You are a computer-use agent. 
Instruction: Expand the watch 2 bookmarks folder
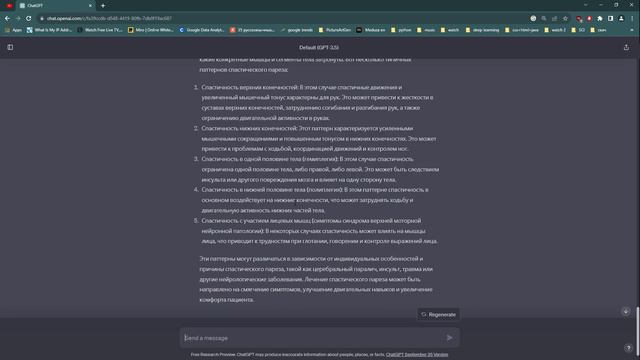pos(555,30)
